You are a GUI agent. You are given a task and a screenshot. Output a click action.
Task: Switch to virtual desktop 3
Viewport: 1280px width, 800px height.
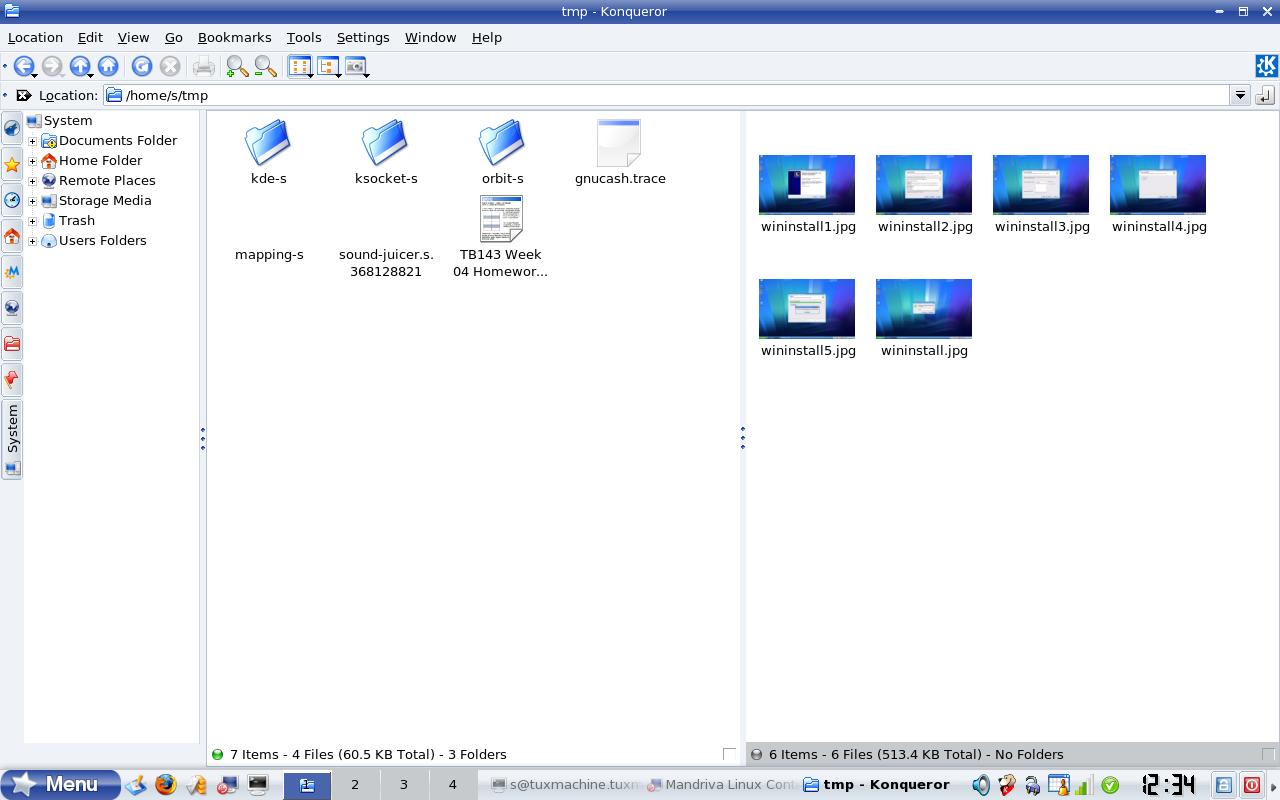(404, 785)
